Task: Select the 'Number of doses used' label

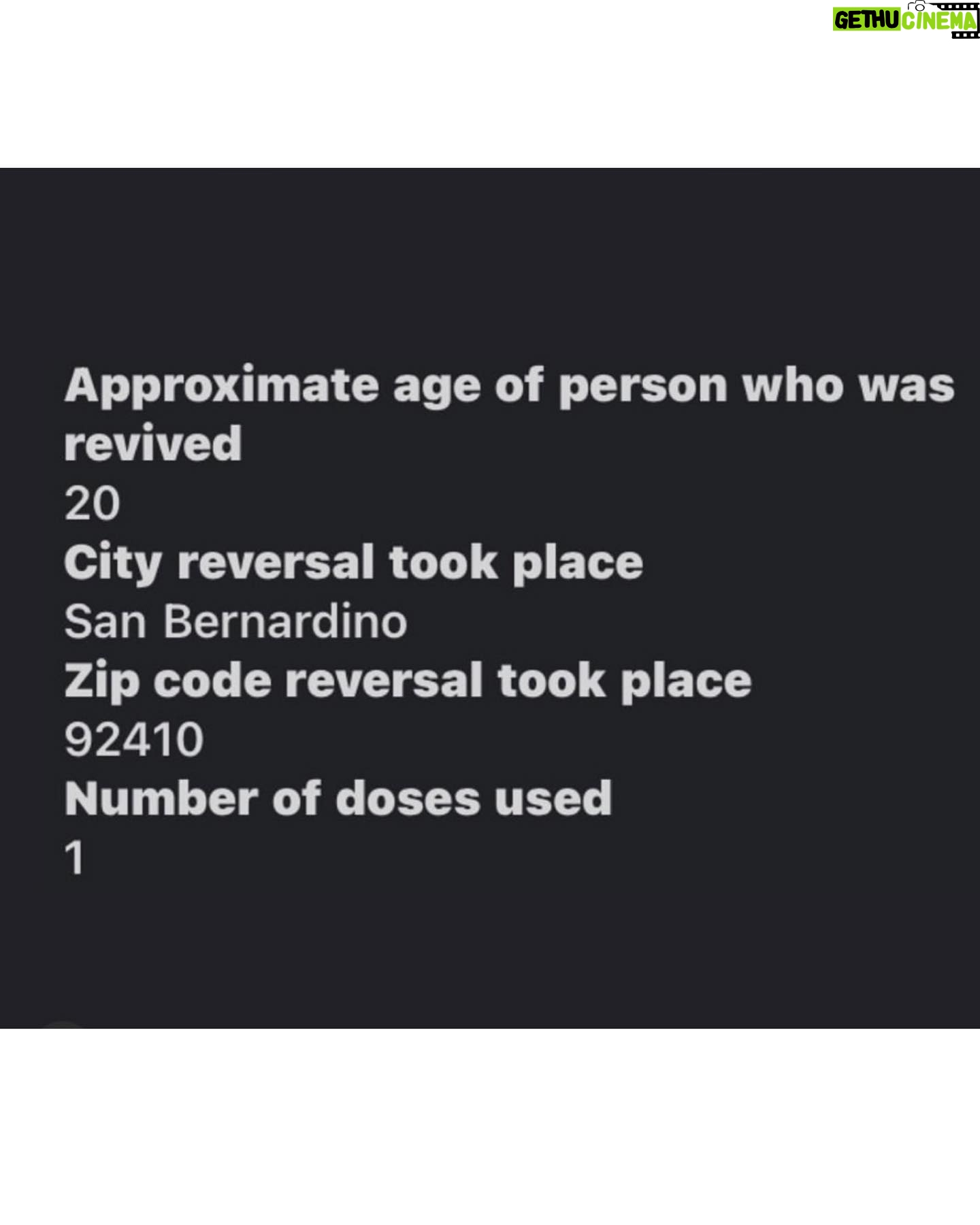Action: click(338, 798)
